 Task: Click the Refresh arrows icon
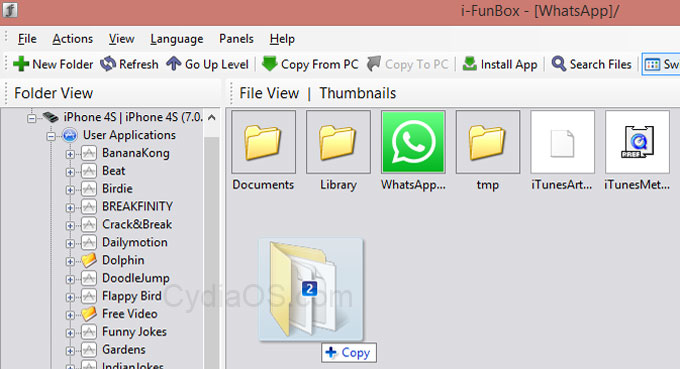click(108, 64)
